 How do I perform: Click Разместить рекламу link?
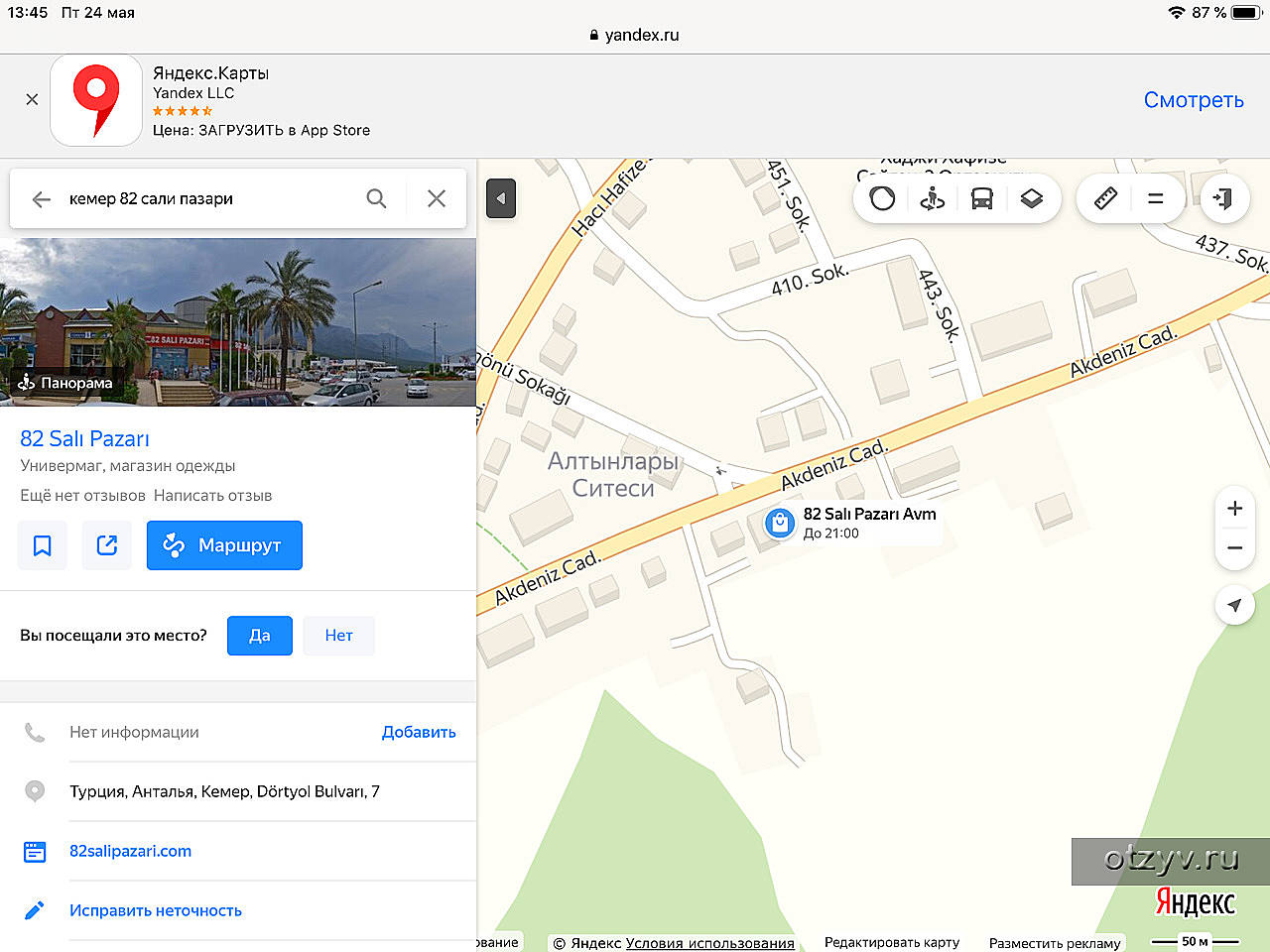[x=1055, y=943]
